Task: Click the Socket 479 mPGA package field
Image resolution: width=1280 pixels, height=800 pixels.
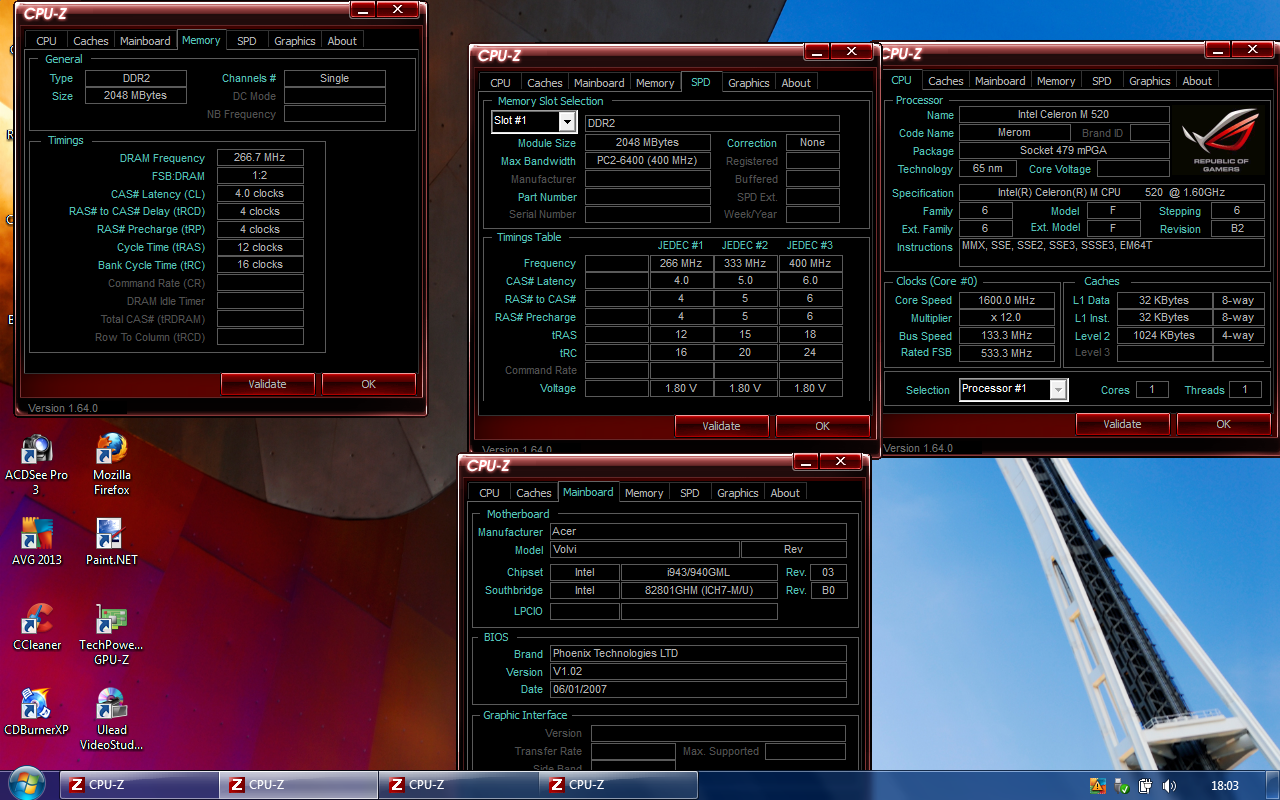Action: tap(1064, 151)
